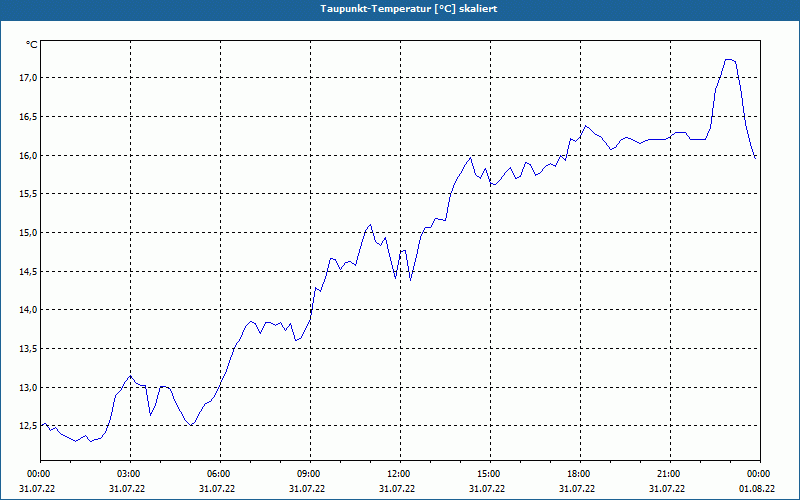Click the 31.07.22 date under 03:00
This screenshot has width=800, height=500.
127,489
